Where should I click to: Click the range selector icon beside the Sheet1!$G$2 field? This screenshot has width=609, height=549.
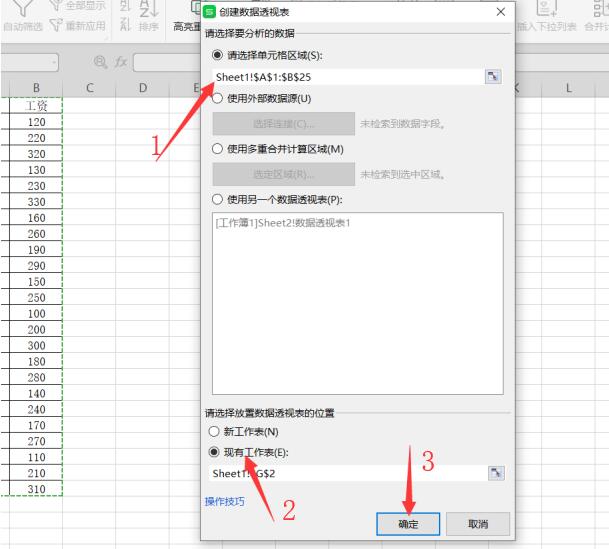tap(493, 473)
